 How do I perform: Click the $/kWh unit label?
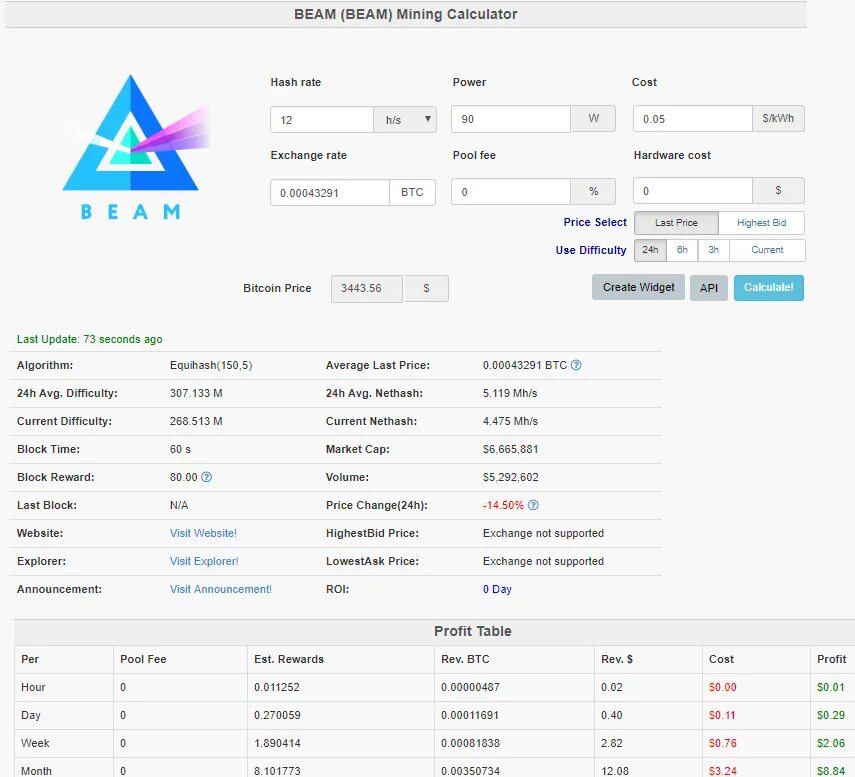[x=778, y=118]
